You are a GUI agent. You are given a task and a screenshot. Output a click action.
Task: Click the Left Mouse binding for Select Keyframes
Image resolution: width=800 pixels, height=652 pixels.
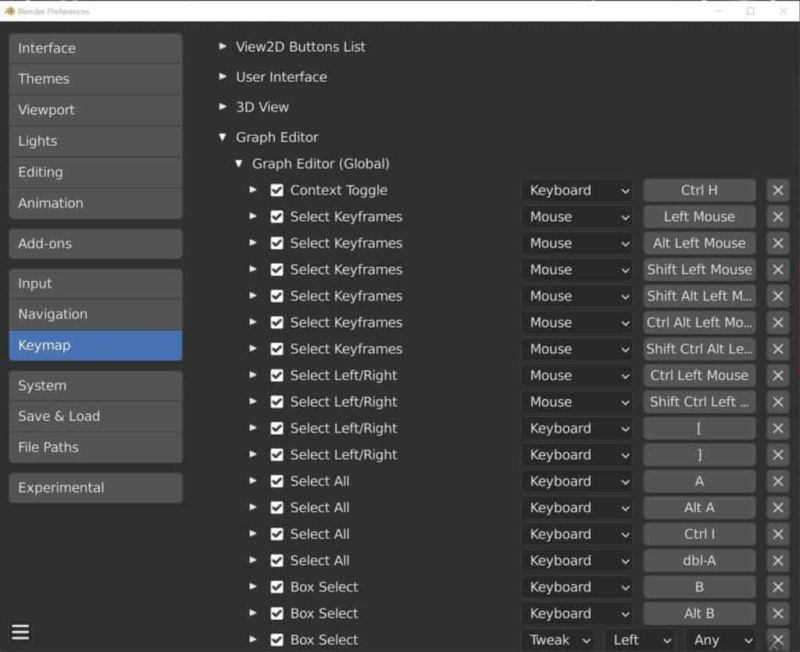[x=699, y=216]
